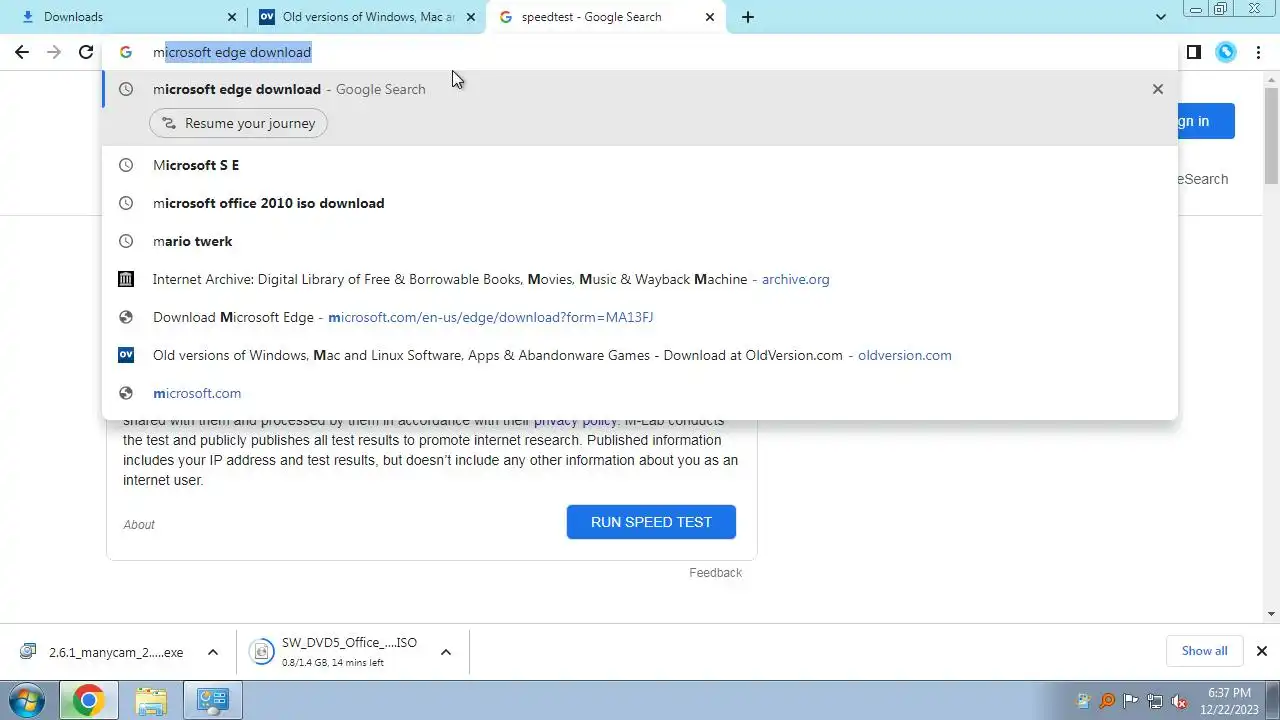
Task: Expand options for manycam exe download
Action: [212, 652]
